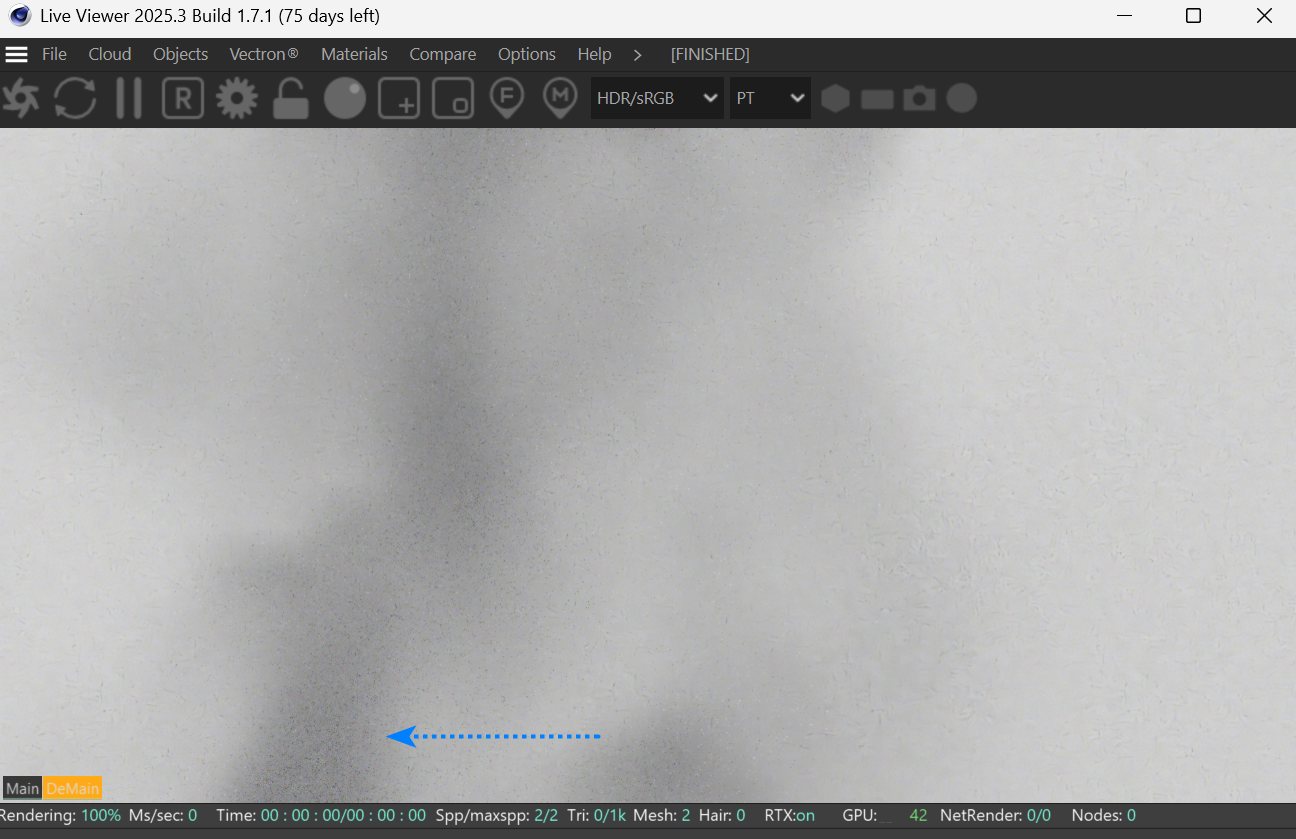Open render settings gear icon
This screenshot has width=1296, height=839.
(237, 99)
